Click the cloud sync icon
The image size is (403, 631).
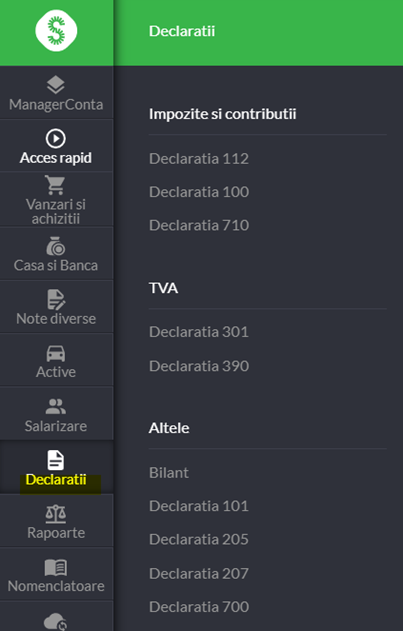(56, 621)
